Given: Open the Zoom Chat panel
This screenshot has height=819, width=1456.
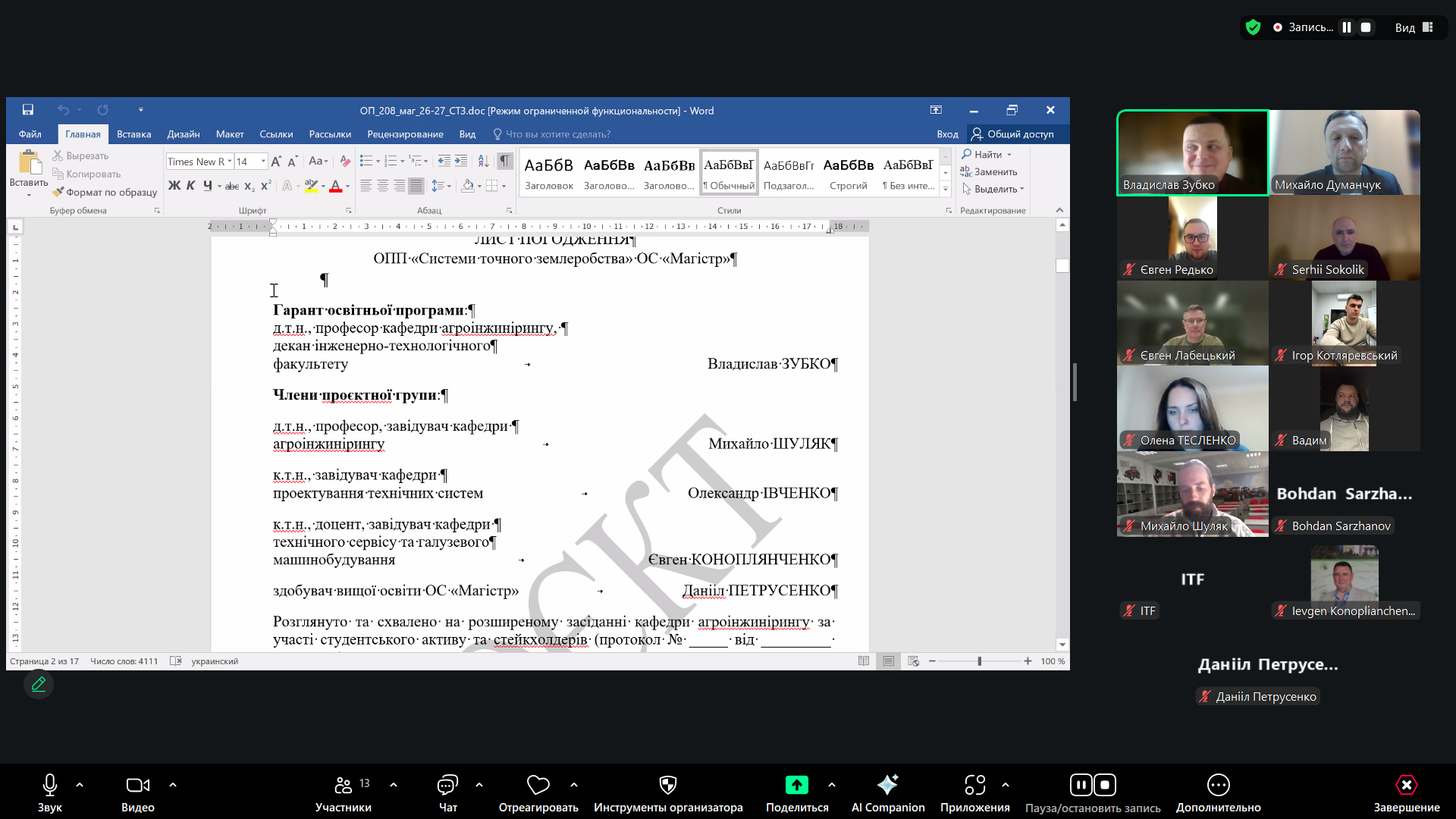Looking at the screenshot, I should click(x=447, y=785).
